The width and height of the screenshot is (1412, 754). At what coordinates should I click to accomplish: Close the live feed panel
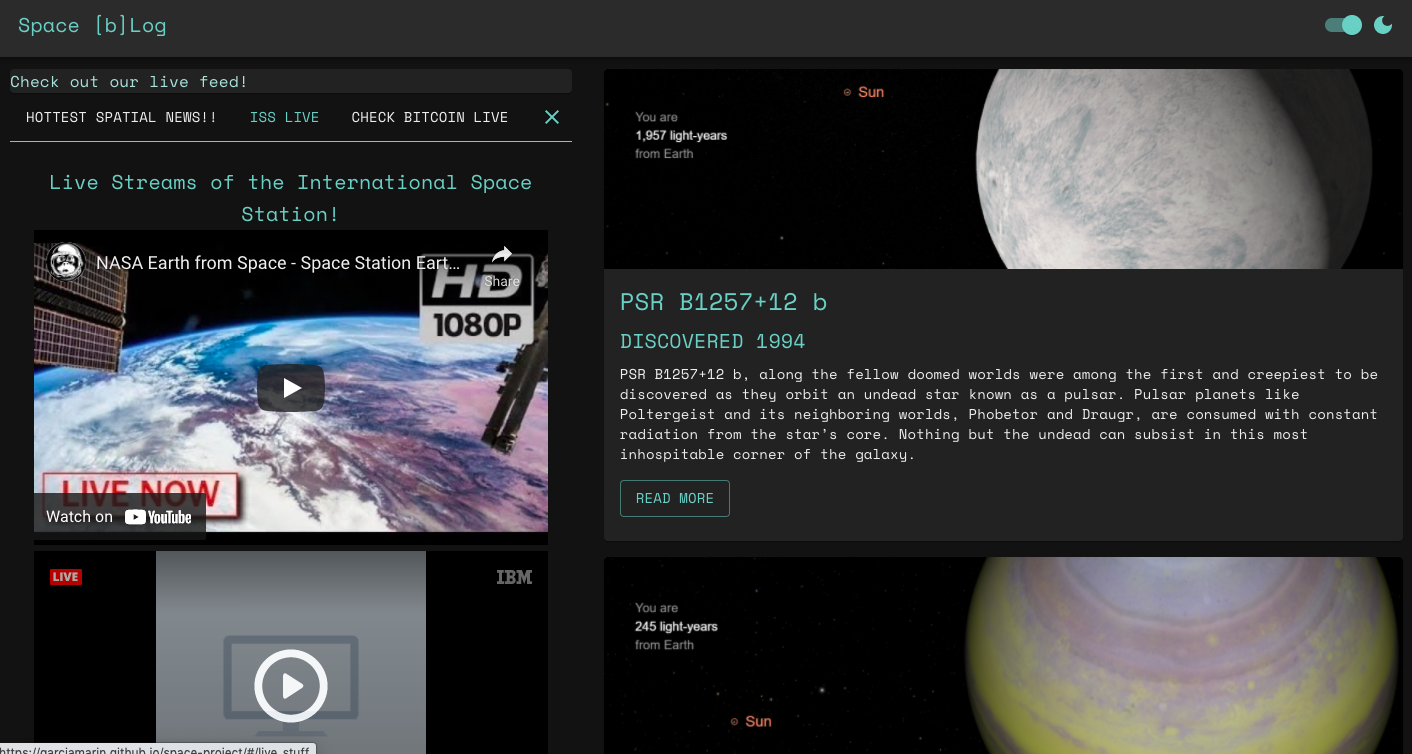pos(551,117)
